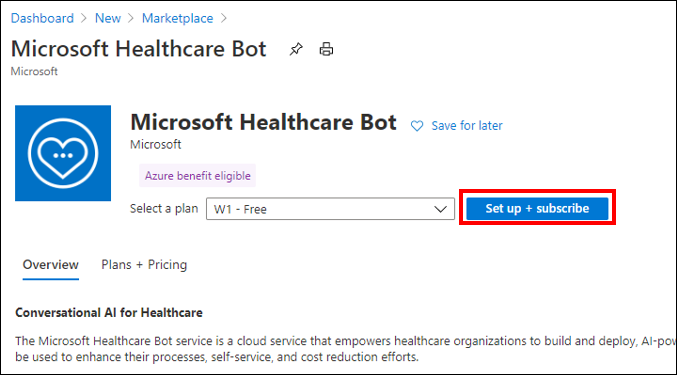This screenshot has width=677, height=375.
Task: Navigate to the New breadcrumb link
Action: pyautogui.click(x=108, y=18)
